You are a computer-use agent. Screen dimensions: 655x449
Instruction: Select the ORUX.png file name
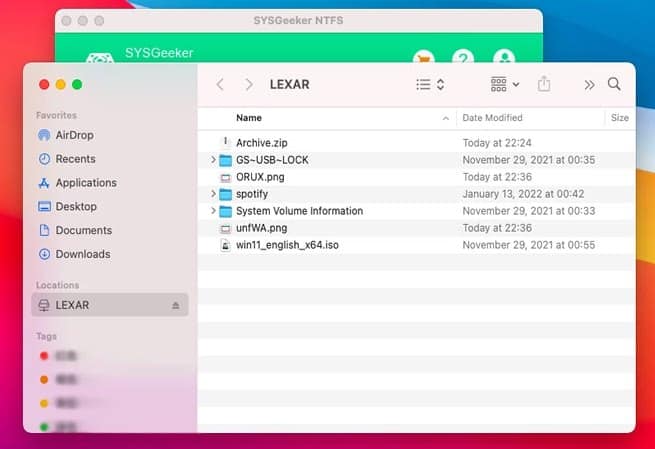pyautogui.click(x=260, y=177)
